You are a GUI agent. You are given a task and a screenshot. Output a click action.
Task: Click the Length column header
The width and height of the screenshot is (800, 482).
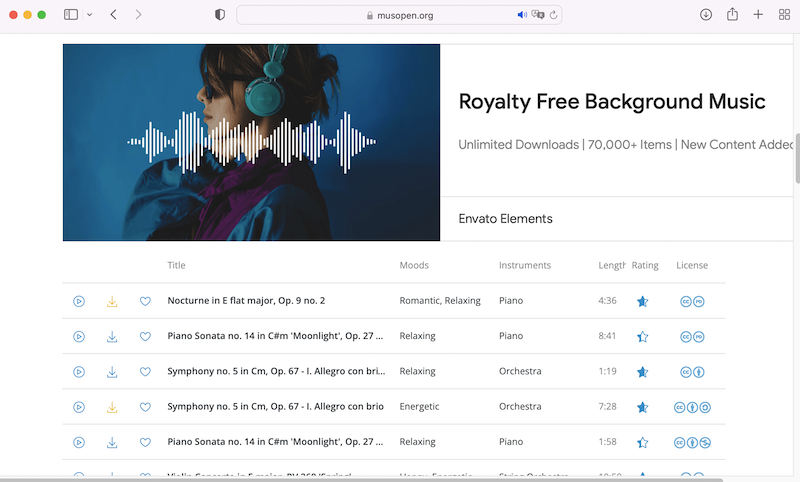coord(612,265)
